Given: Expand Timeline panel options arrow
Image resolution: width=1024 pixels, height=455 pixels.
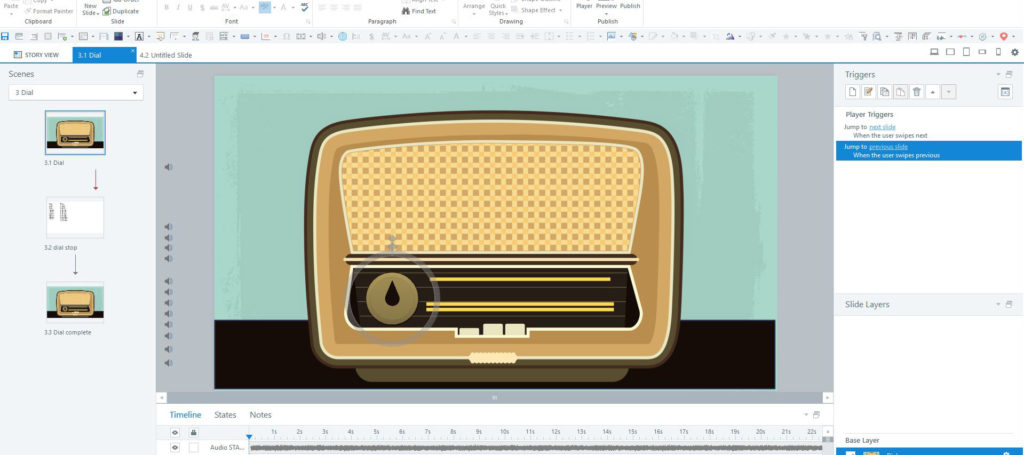Looking at the screenshot, I should 805,415.
